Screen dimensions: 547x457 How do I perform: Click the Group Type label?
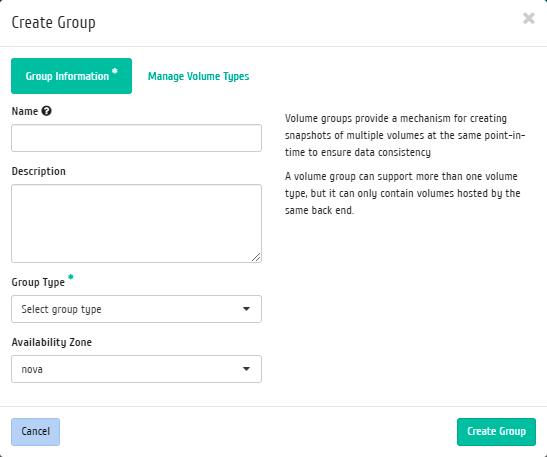point(38,282)
